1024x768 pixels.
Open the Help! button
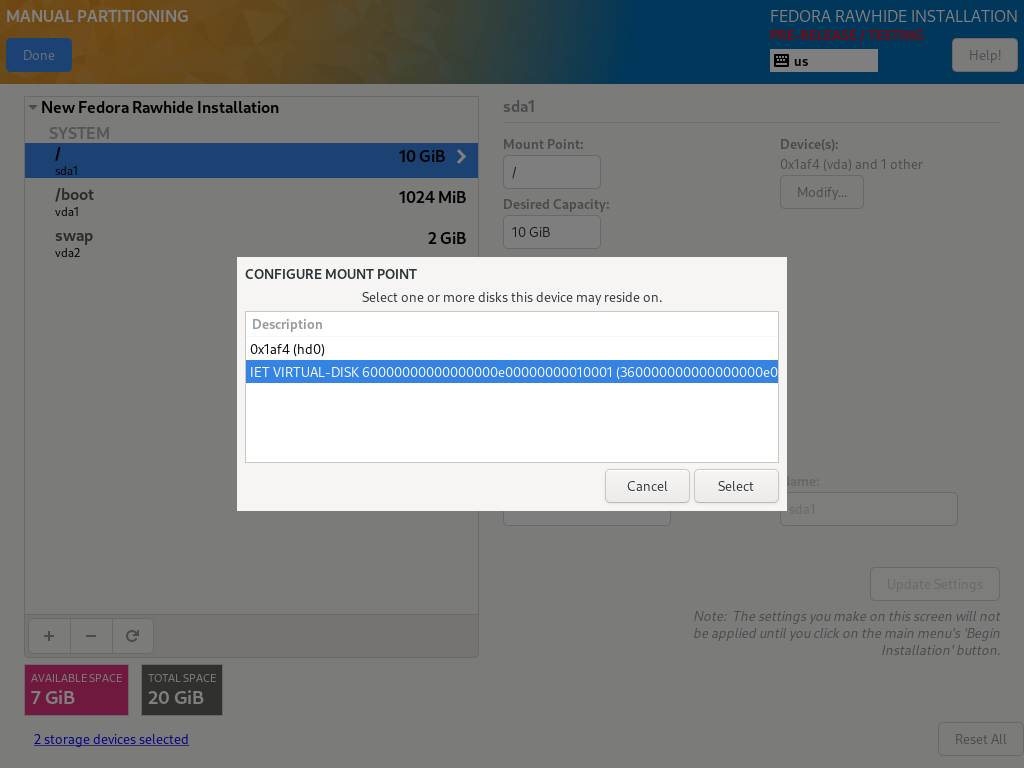click(x=985, y=56)
